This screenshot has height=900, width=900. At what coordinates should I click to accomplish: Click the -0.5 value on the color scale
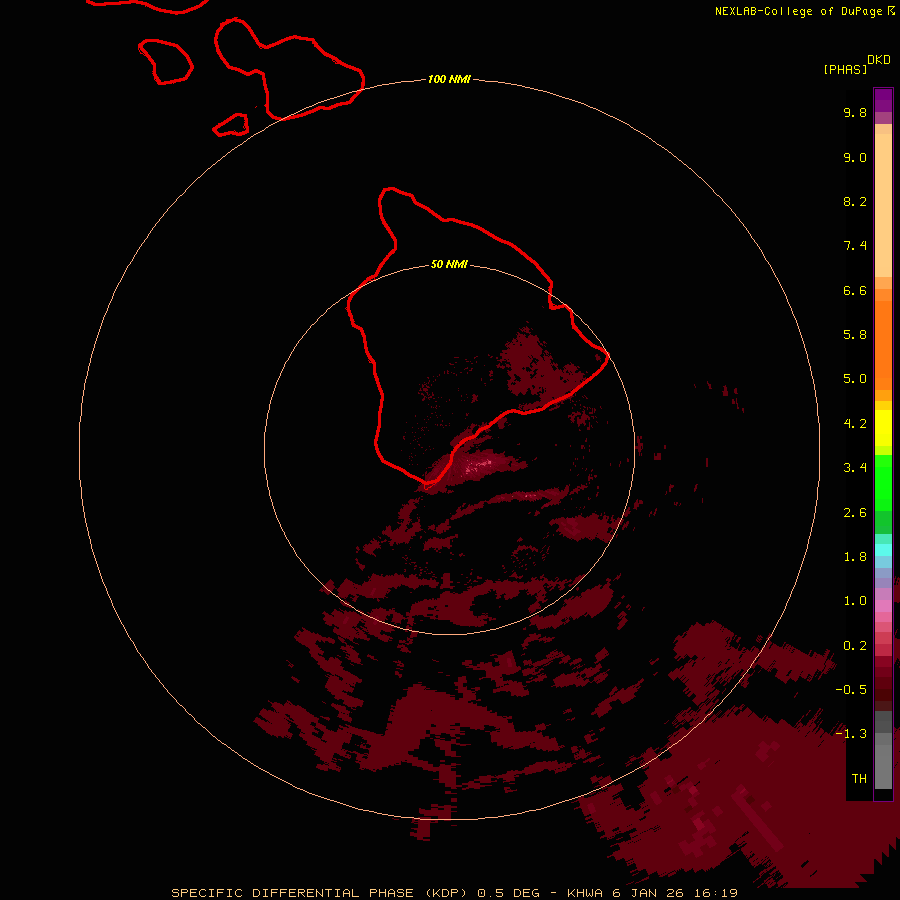[851, 690]
